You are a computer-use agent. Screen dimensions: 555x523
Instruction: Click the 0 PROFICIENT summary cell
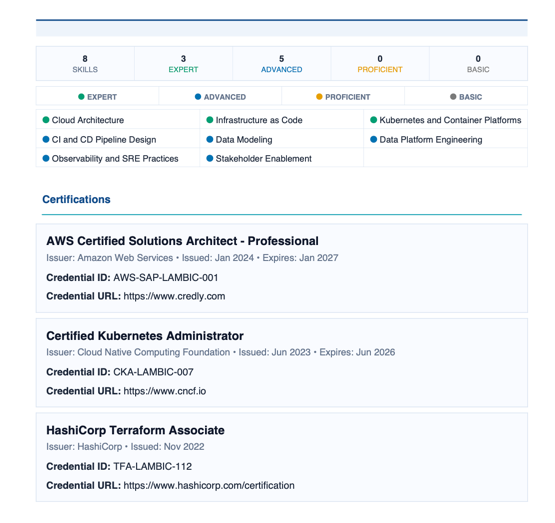coord(380,64)
